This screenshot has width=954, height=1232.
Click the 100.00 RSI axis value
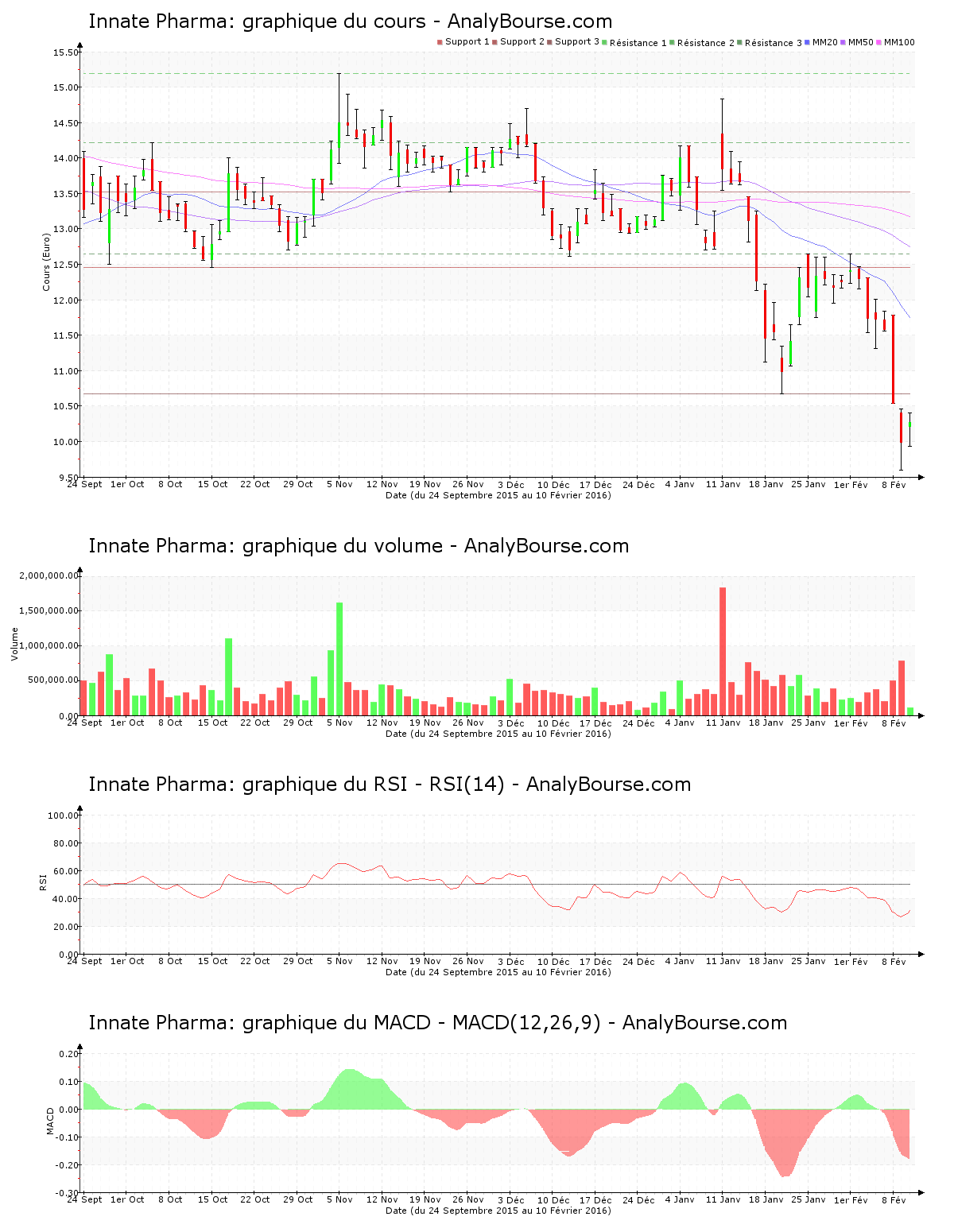point(64,816)
